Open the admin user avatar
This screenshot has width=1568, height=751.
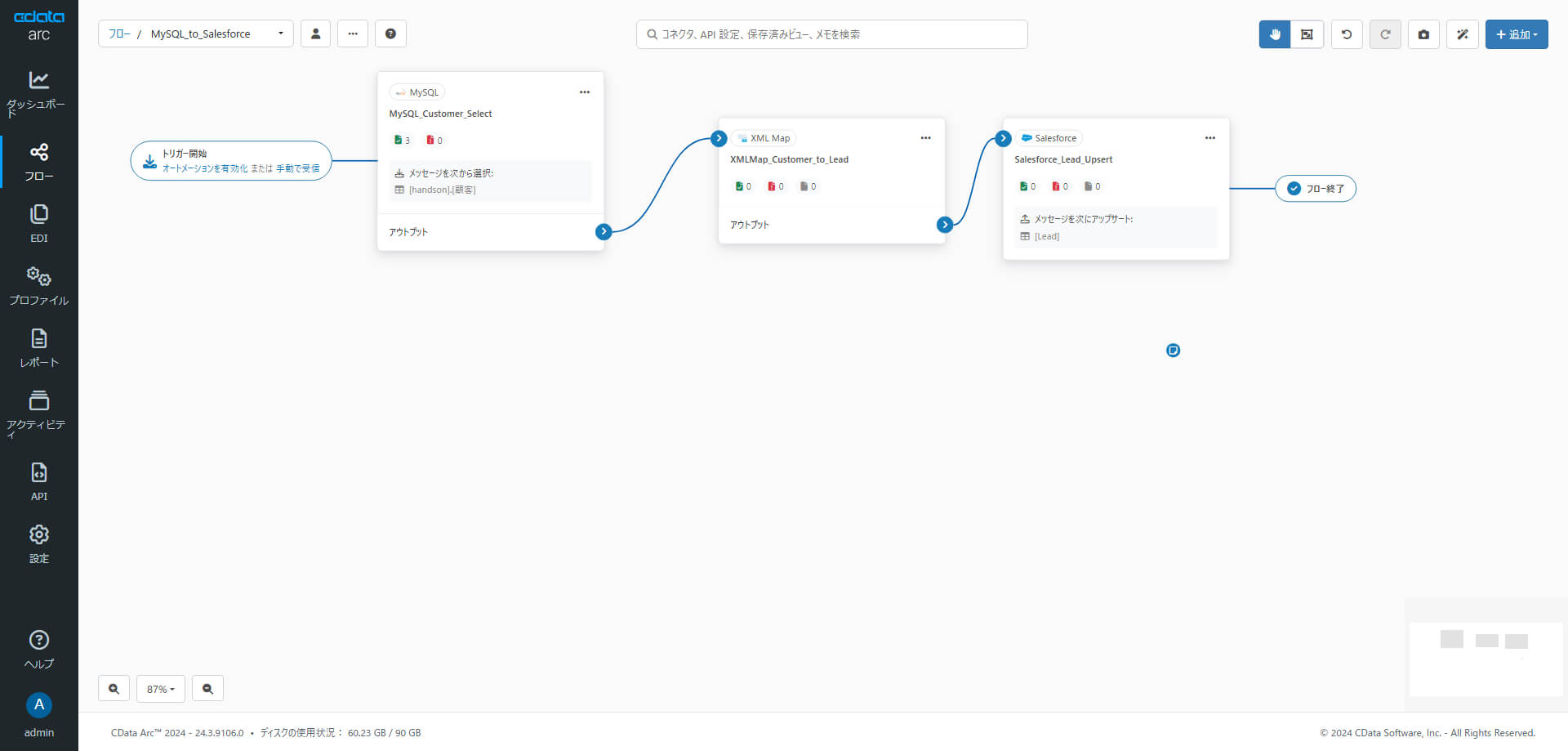[x=38, y=705]
